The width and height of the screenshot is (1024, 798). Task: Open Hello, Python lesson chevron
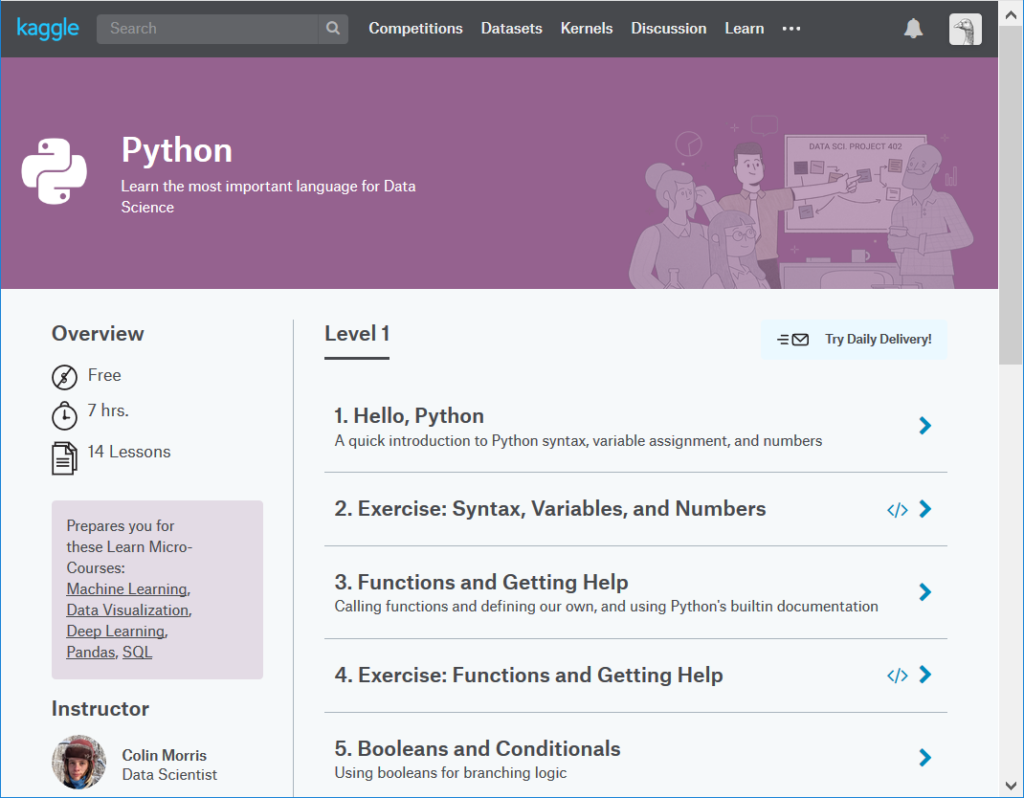pos(925,426)
